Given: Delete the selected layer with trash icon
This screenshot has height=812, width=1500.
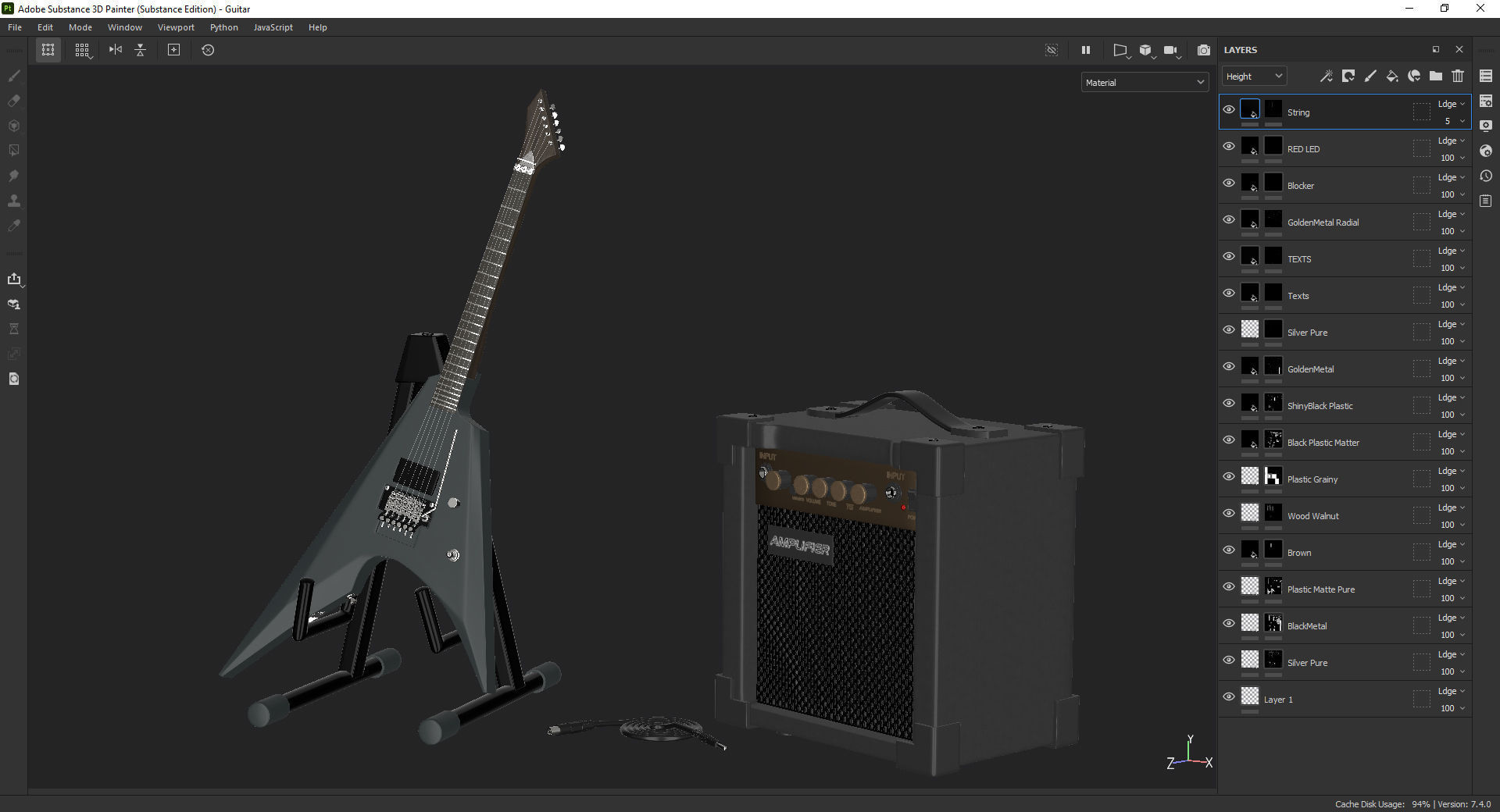Looking at the screenshot, I should (x=1458, y=76).
